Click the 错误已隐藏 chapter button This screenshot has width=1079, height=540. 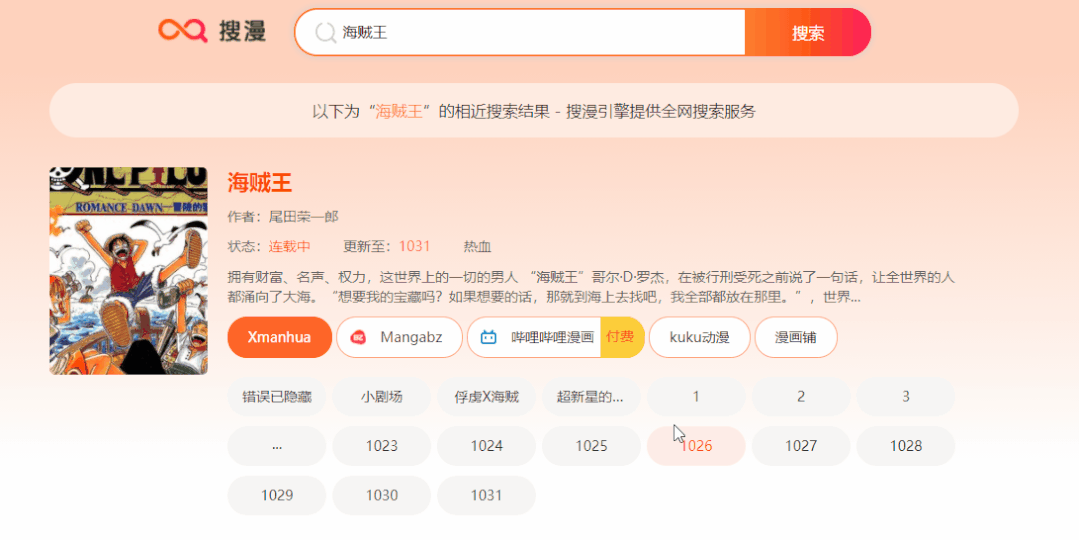coord(276,397)
